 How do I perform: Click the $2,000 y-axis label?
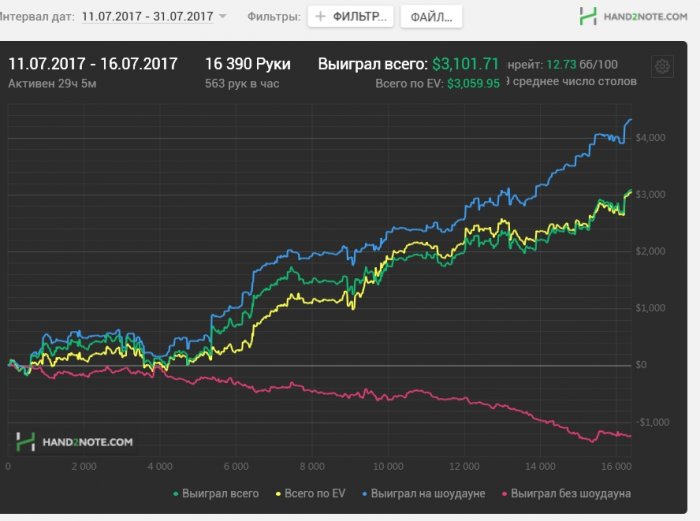tap(650, 251)
